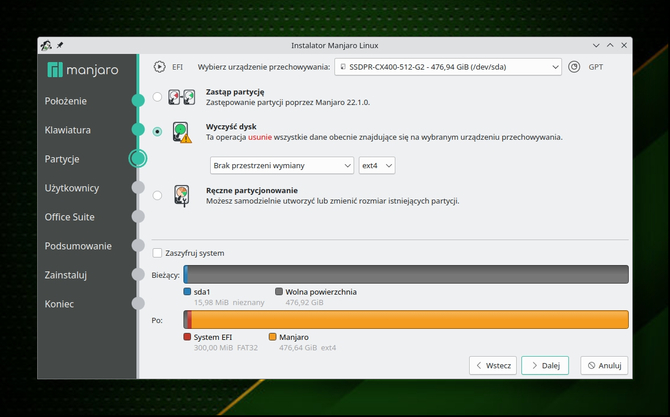Image resolution: width=670 pixels, height=417 pixels.
Task: Click the blue sda1 segment in Bieżący bar
Action: tap(186, 274)
